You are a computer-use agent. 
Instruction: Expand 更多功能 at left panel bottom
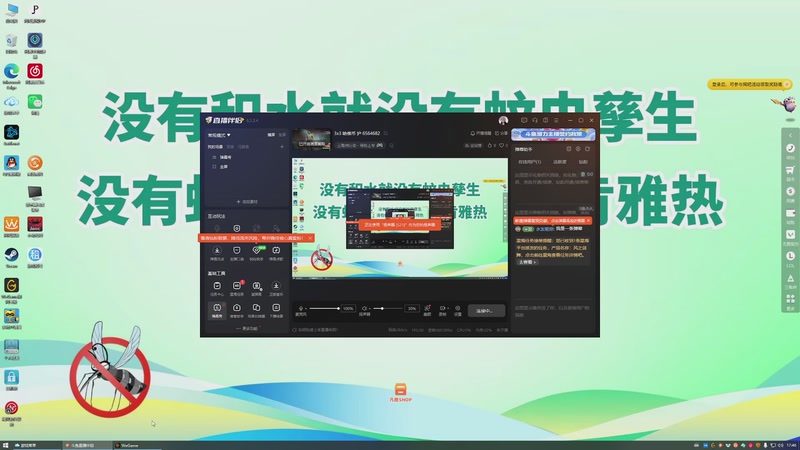(x=248, y=329)
